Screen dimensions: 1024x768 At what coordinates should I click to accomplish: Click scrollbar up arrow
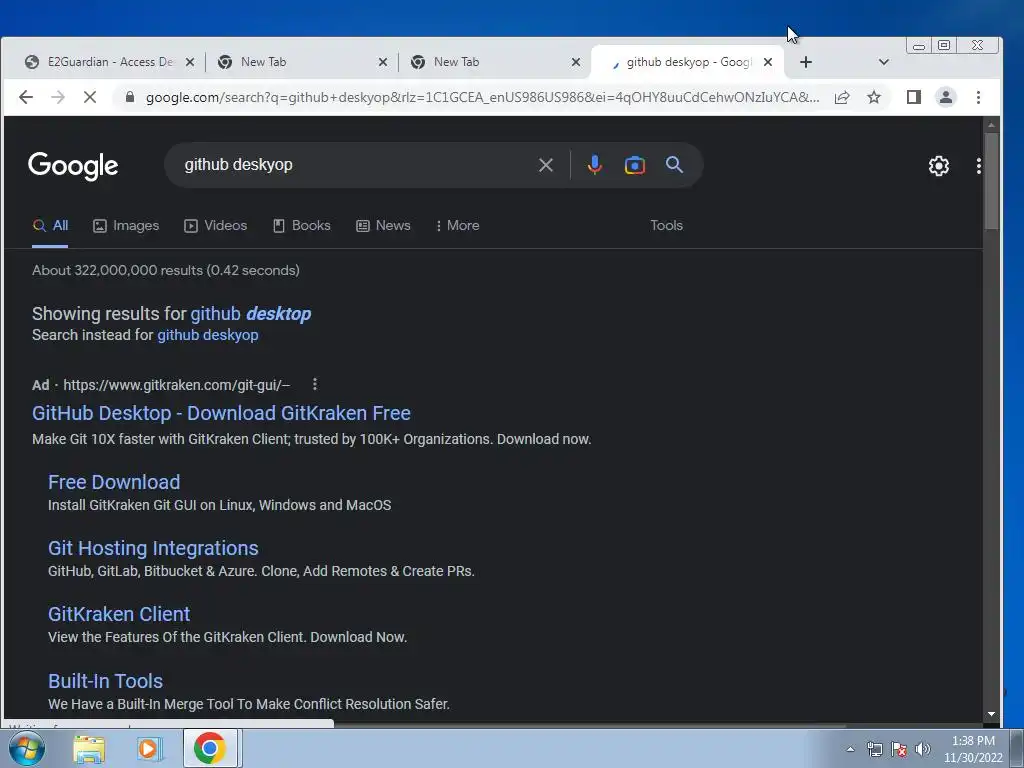tap(991, 124)
